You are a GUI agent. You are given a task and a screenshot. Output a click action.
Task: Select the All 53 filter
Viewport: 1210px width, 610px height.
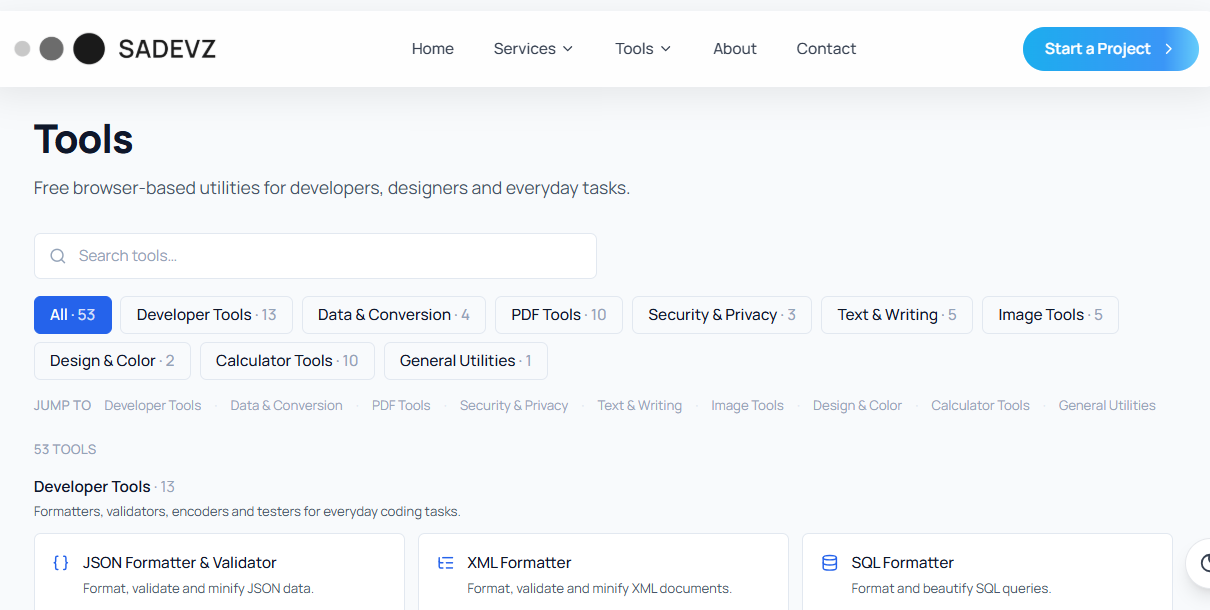pyautogui.click(x=72, y=315)
